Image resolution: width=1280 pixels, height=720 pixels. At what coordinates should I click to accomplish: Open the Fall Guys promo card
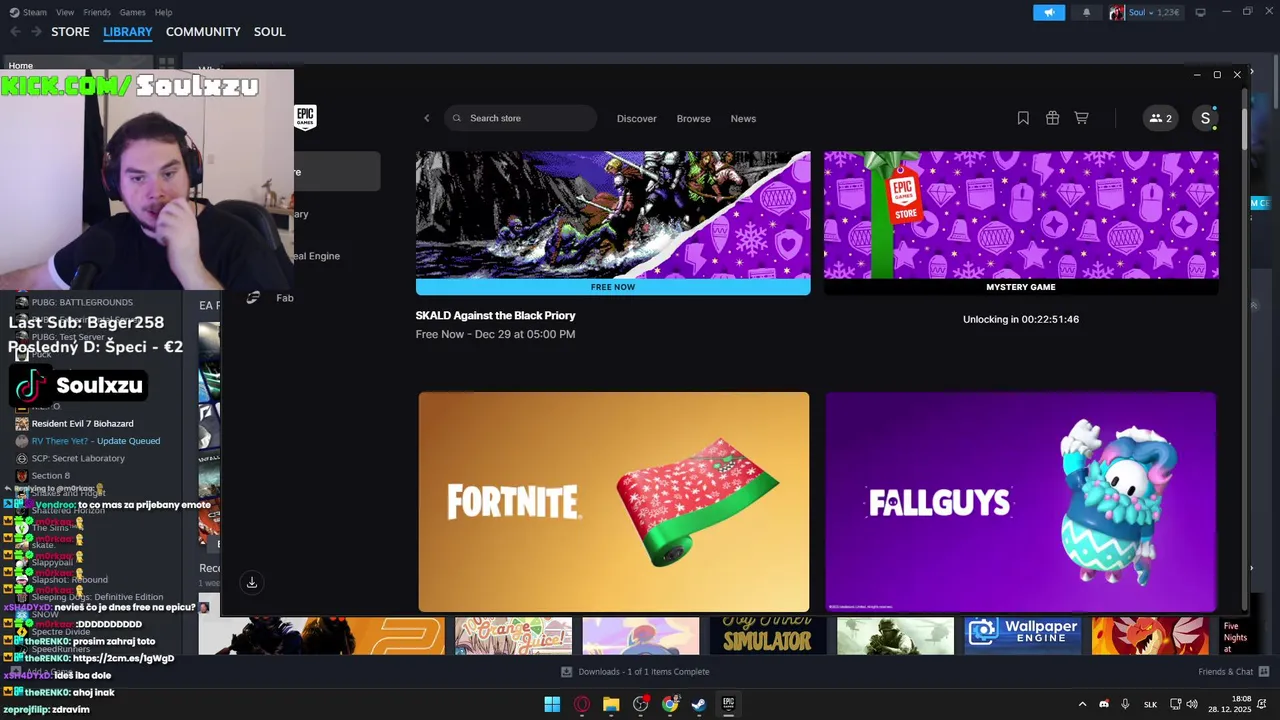click(x=1021, y=501)
